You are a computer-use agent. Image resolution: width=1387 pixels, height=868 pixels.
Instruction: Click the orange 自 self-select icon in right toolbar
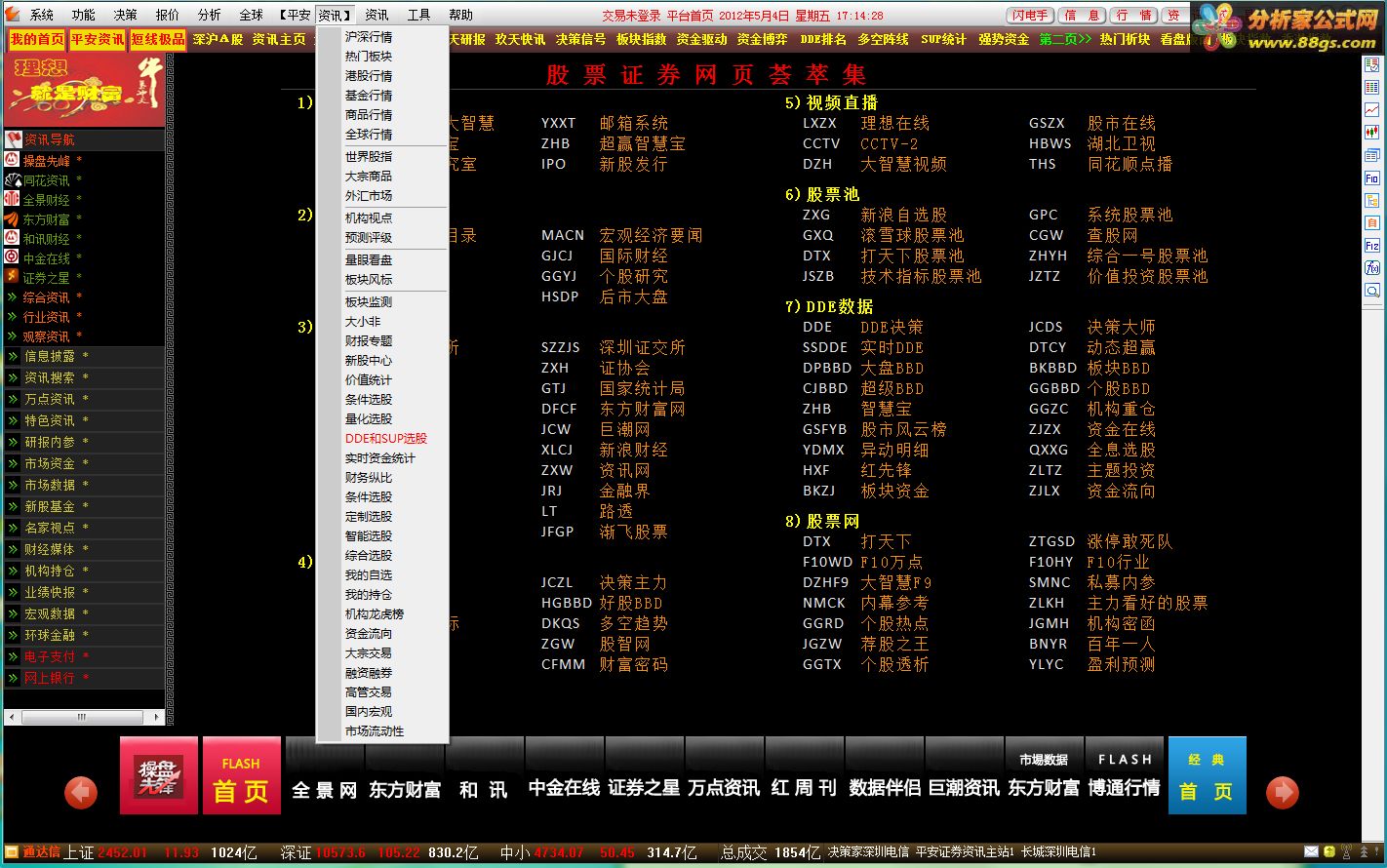click(1371, 222)
